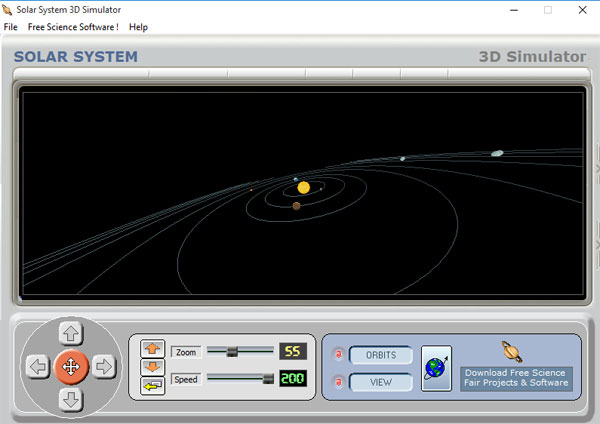Click the VIEW button
The width and height of the screenshot is (600, 424).
(x=380, y=382)
